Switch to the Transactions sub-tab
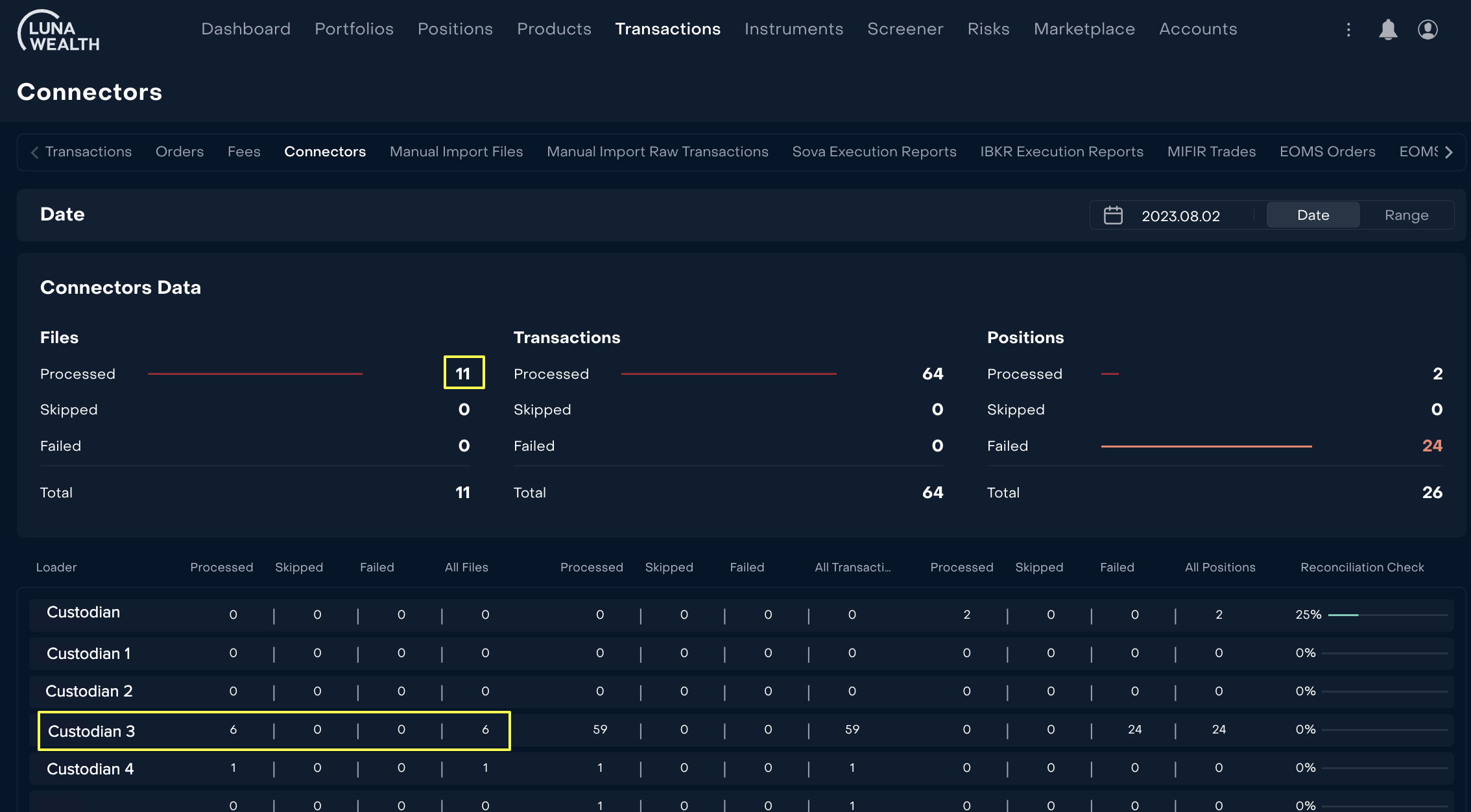The height and width of the screenshot is (812, 1471). click(88, 152)
